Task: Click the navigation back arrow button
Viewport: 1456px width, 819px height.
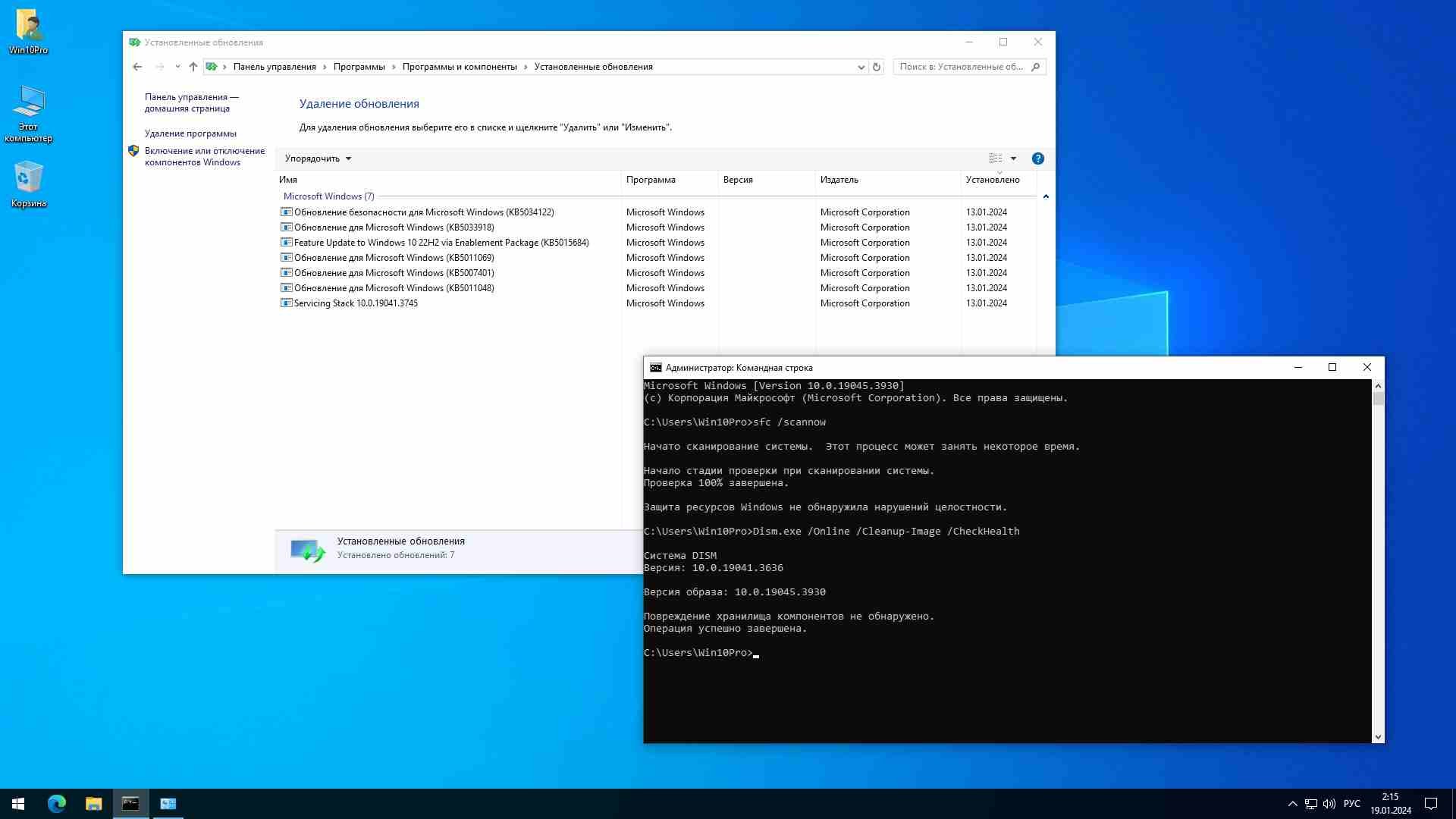Action: (137, 66)
